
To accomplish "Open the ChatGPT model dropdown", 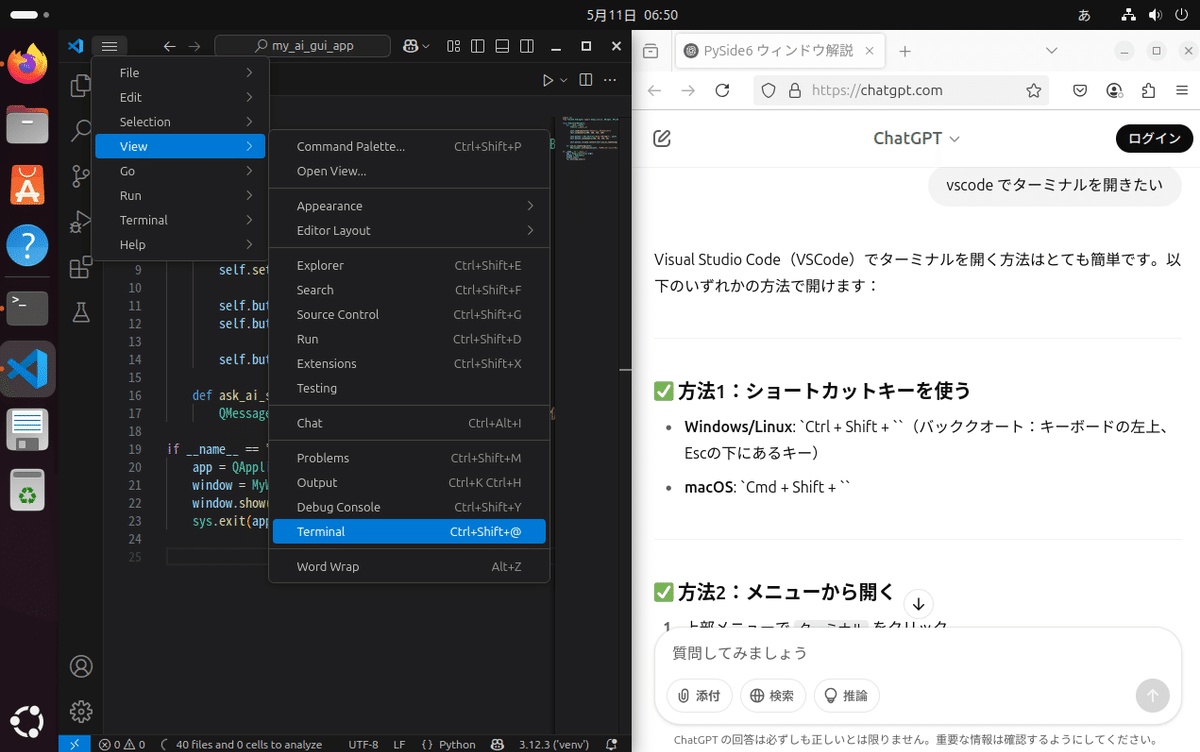I will pyautogui.click(x=916, y=138).
